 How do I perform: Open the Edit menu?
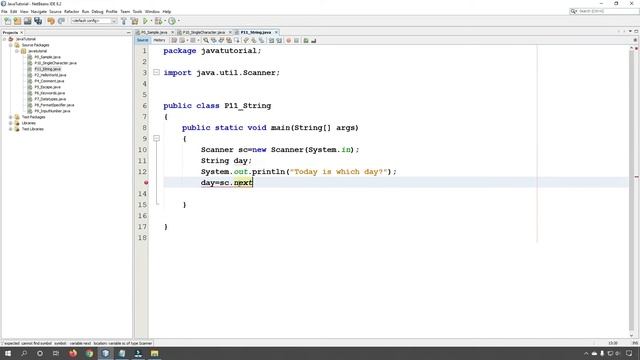pos(13,11)
